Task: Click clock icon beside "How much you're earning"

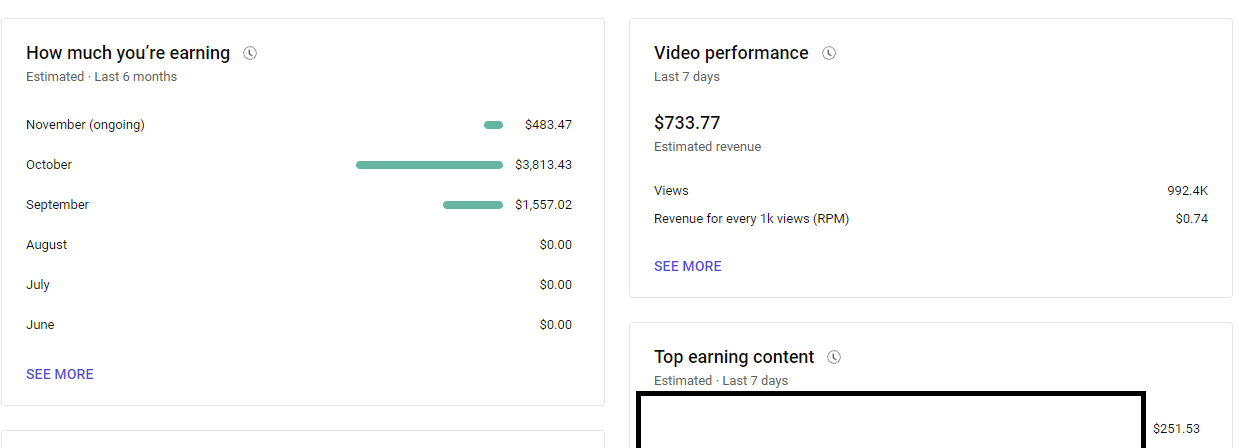Action: pos(250,53)
